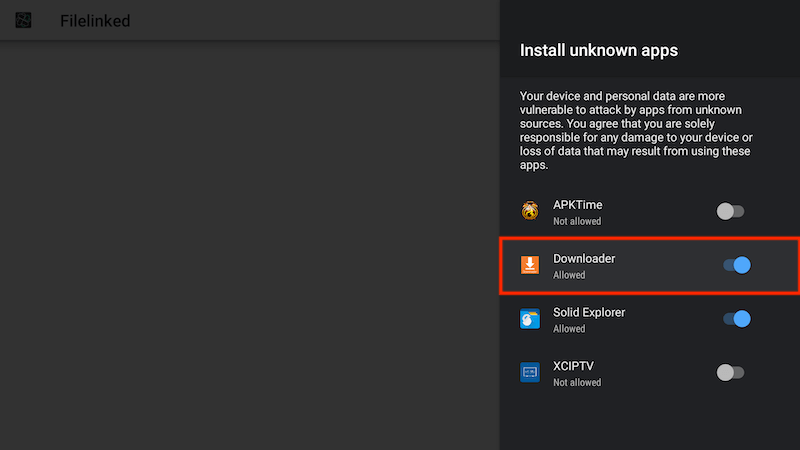Click the Not allowed status under XCIPTV
800x450 pixels.
tap(577, 382)
